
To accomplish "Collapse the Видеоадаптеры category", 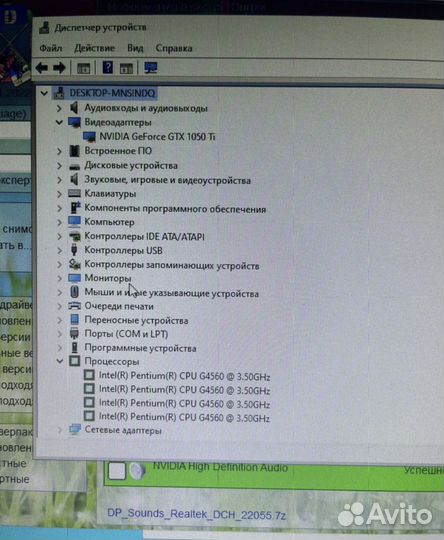I will point(59,122).
